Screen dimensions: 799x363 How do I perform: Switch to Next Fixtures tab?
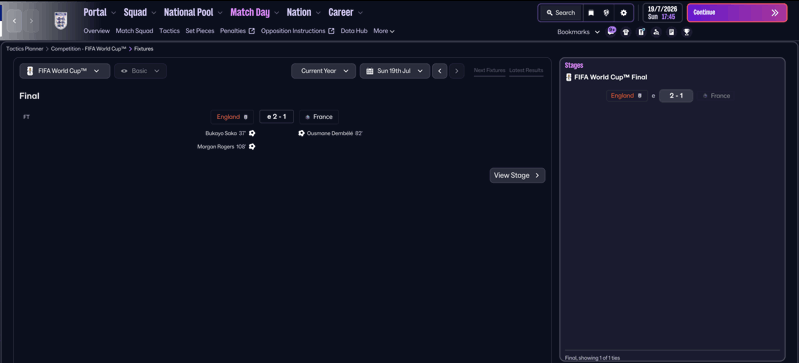[x=490, y=70]
